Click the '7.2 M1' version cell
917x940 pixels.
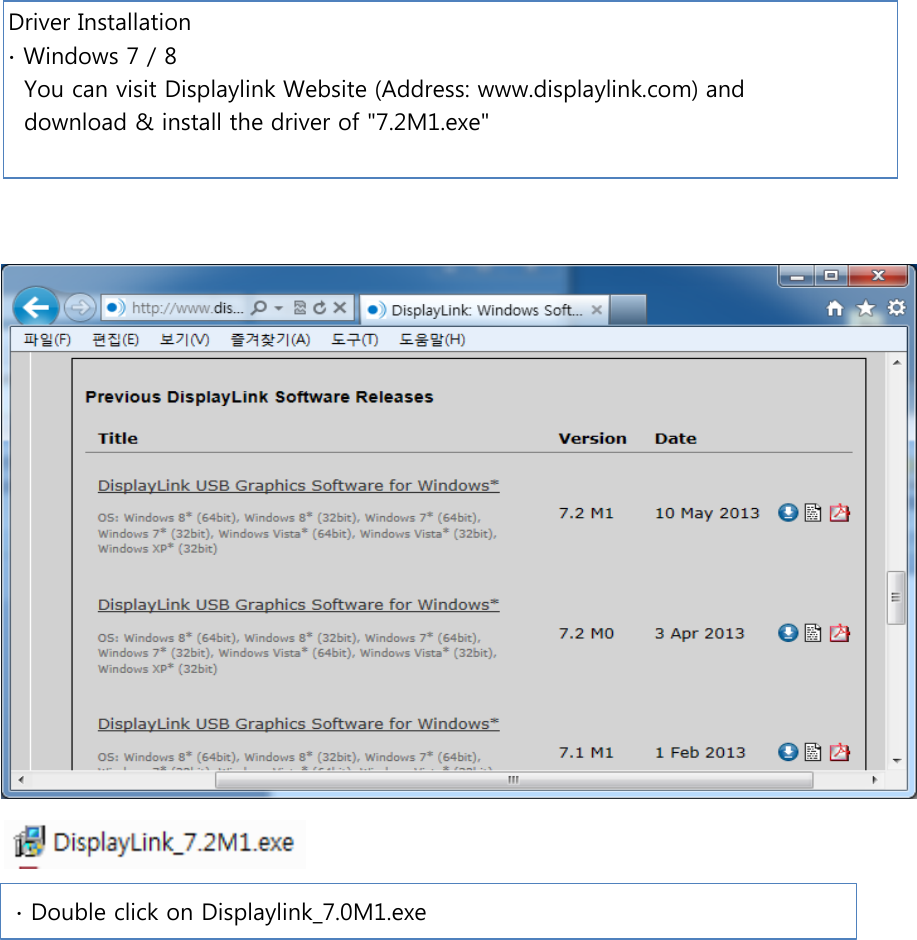point(586,513)
